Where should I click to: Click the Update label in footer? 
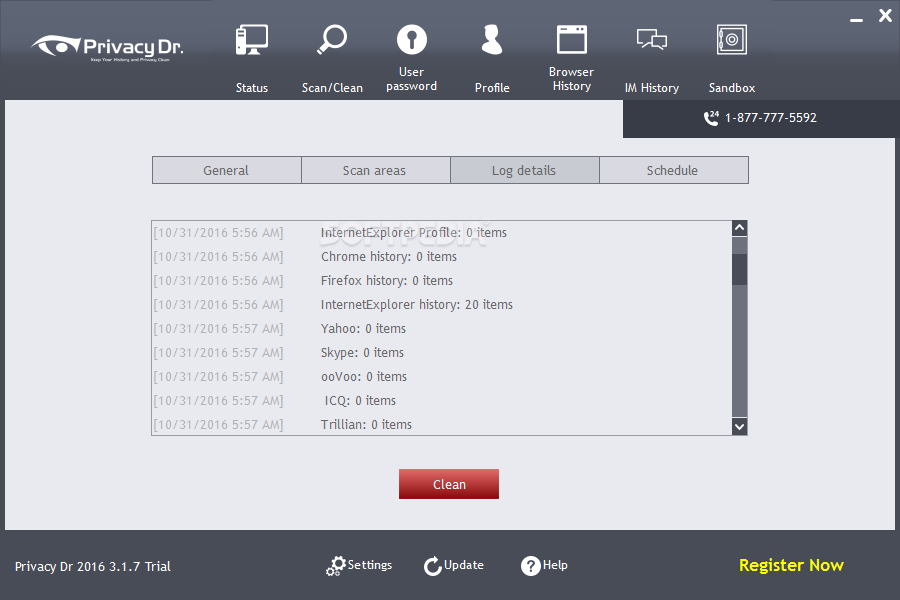(464, 565)
